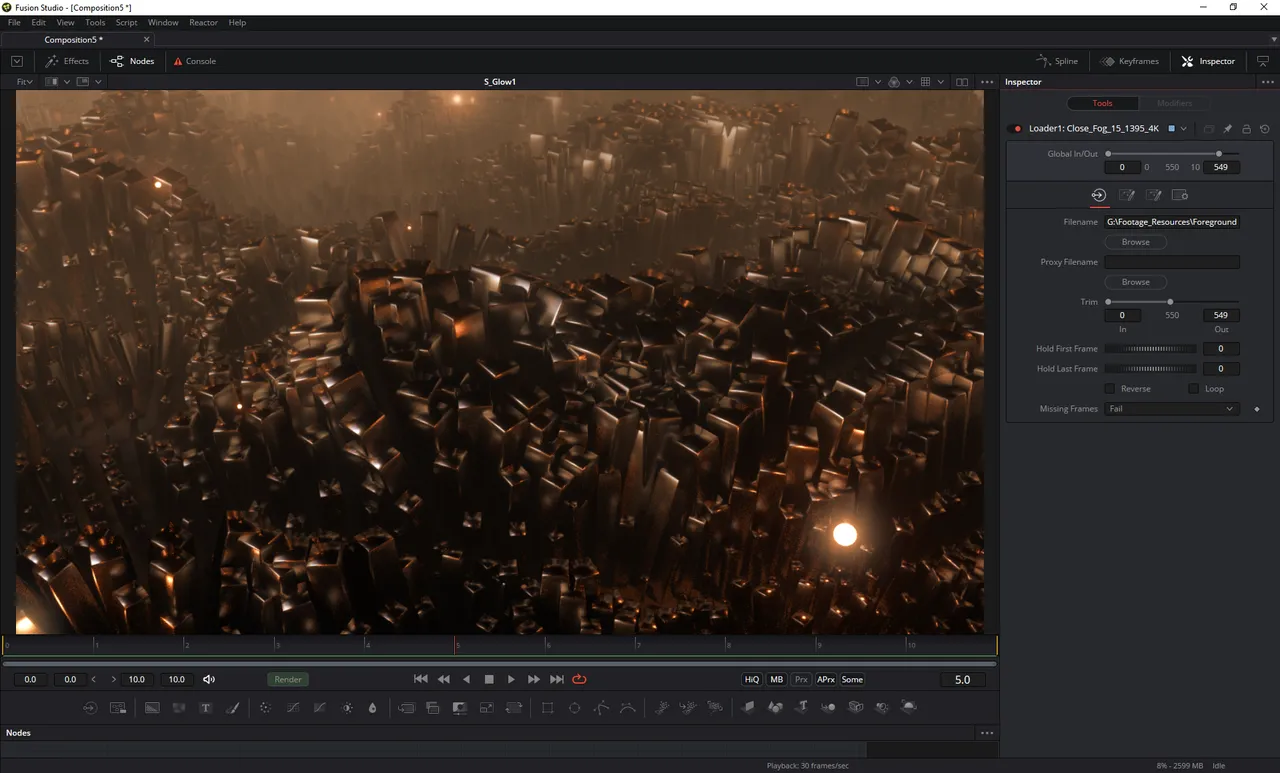Open the Loader File settings tab icon
Image resolution: width=1280 pixels, height=773 pixels.
coord(1098,195)
